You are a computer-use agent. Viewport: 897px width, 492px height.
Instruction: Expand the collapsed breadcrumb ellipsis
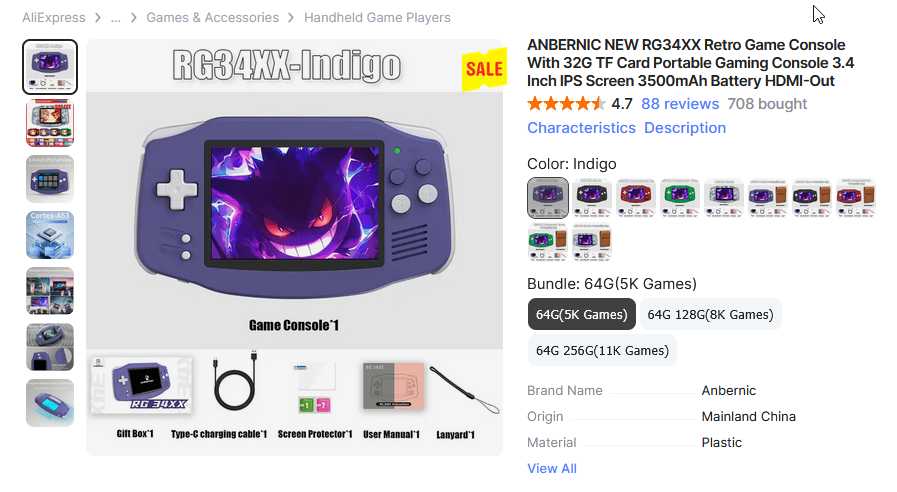pyautogui.click(x=116, y=18)
